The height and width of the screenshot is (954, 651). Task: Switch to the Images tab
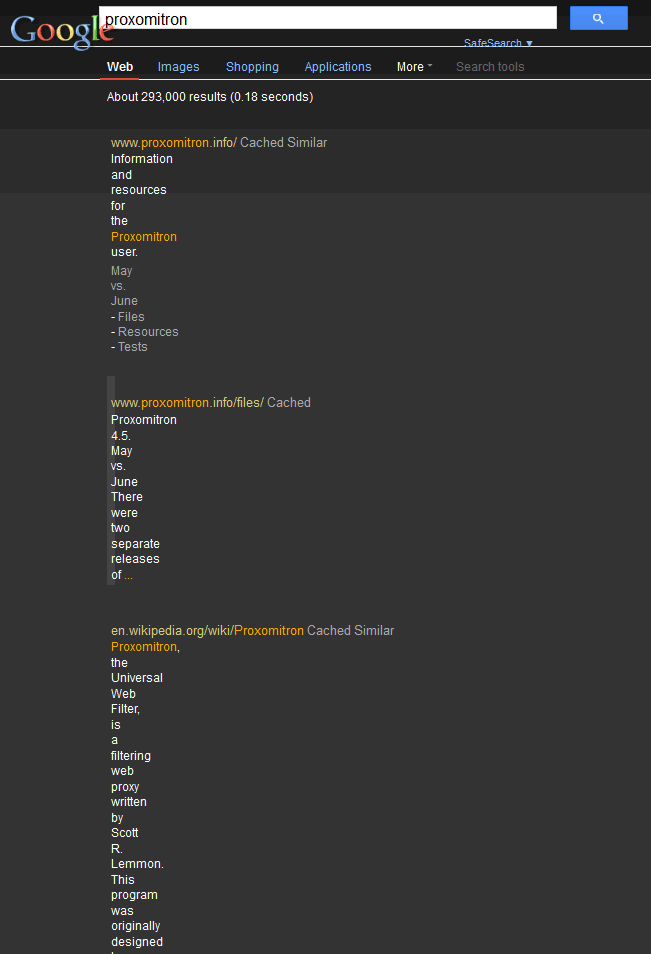tap(178, 67)
